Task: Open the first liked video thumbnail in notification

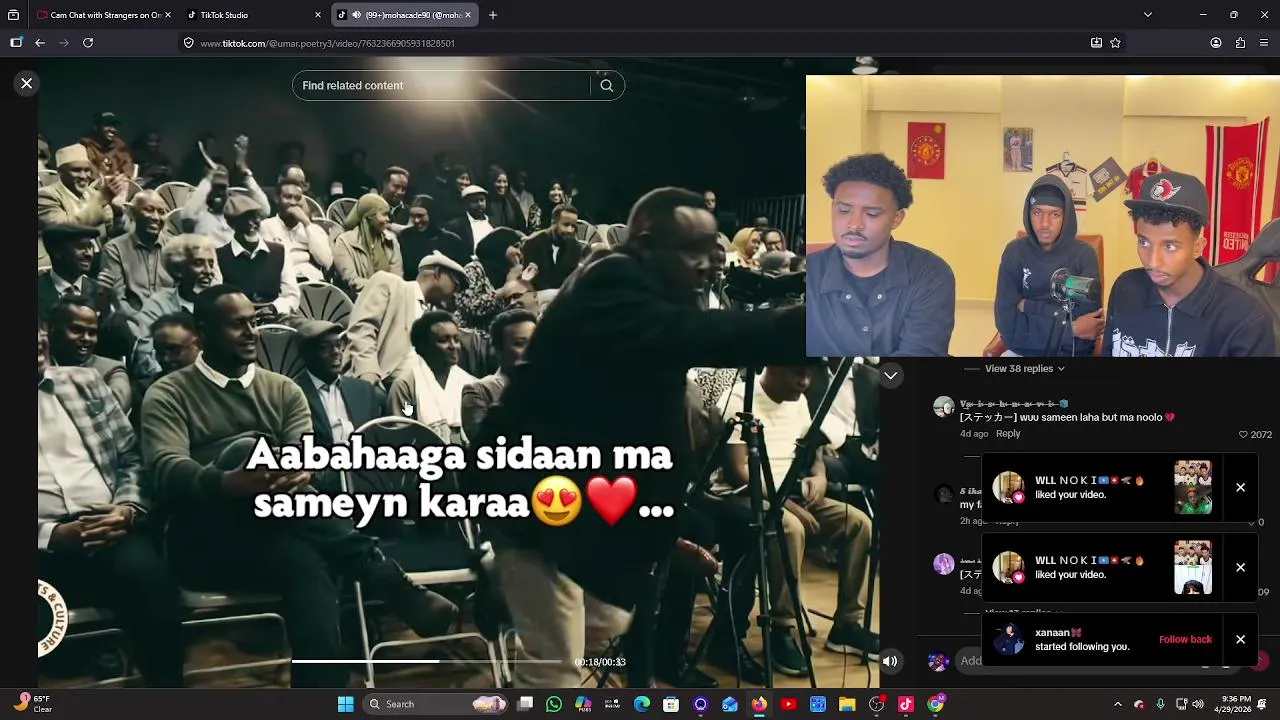Action: pos(1193,487)
